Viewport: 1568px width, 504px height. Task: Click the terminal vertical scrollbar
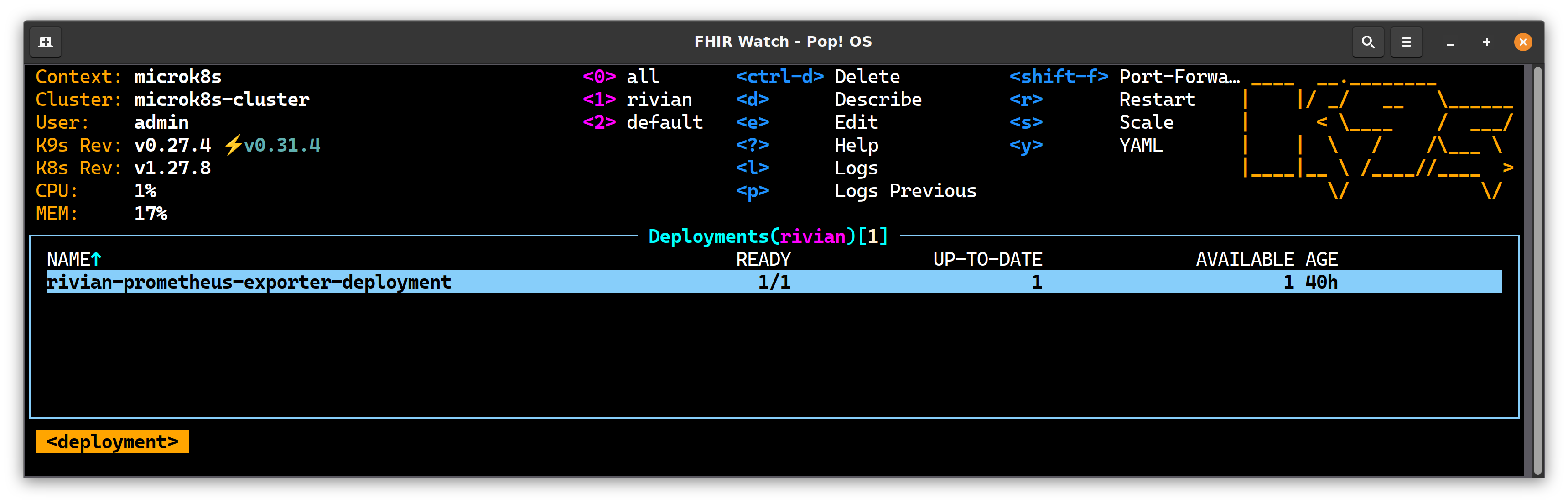click(1537, 268)
